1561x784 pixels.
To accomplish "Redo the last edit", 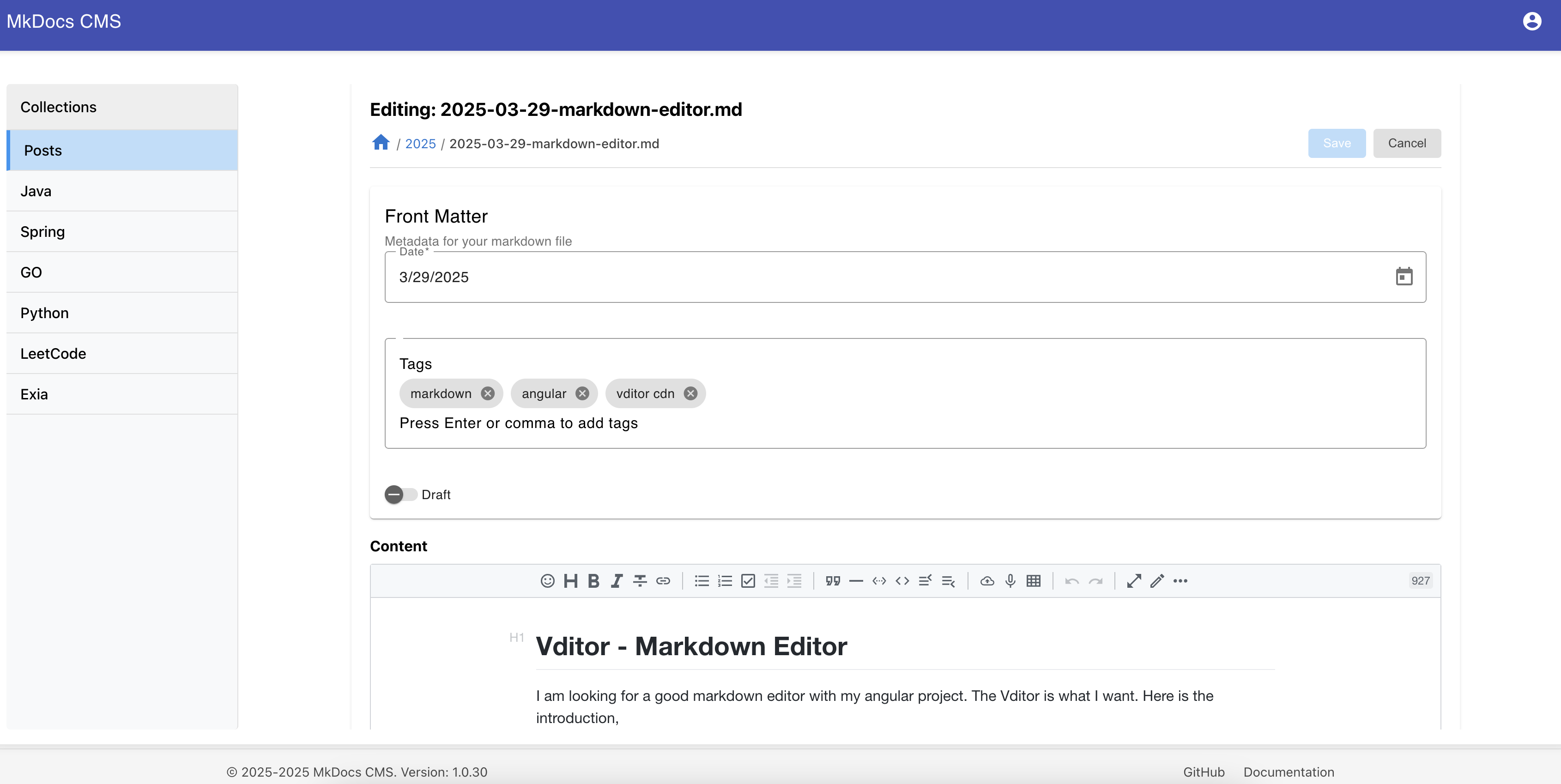I will point(1095,581).
